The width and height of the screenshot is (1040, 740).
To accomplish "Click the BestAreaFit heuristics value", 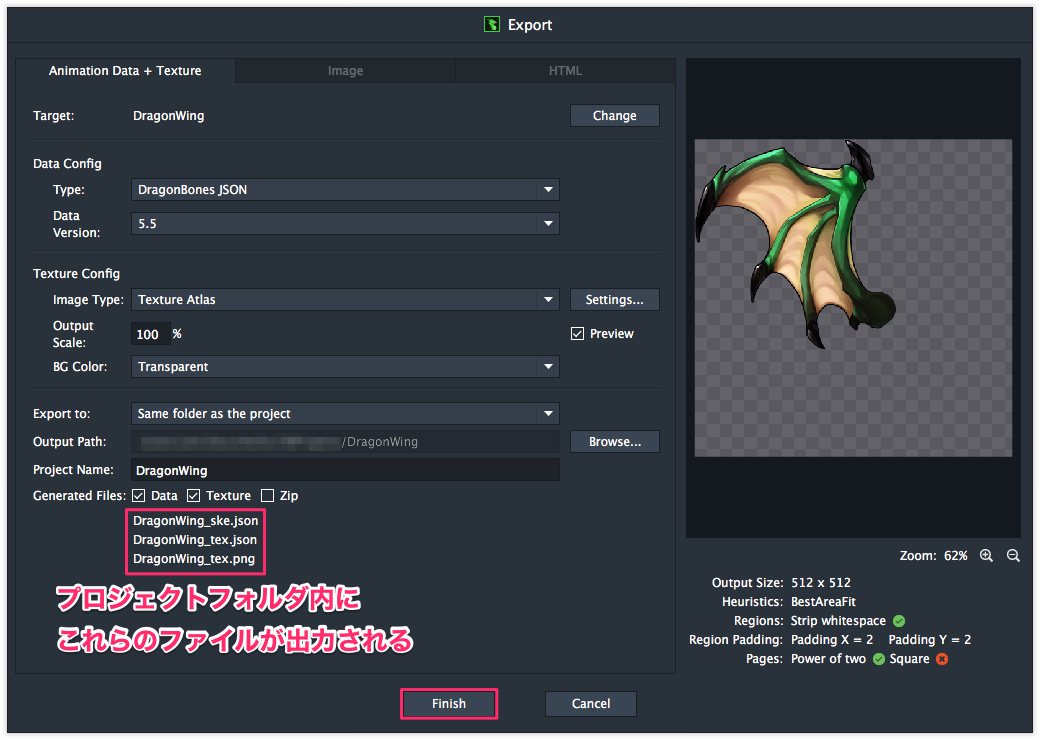I will tap(823, 602).
